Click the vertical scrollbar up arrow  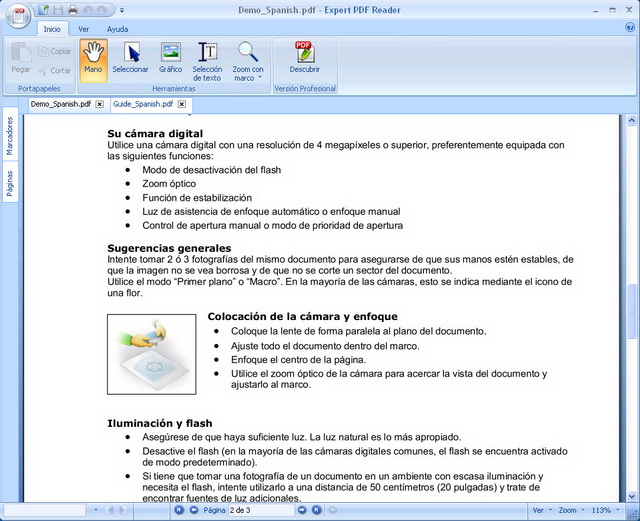631,120
